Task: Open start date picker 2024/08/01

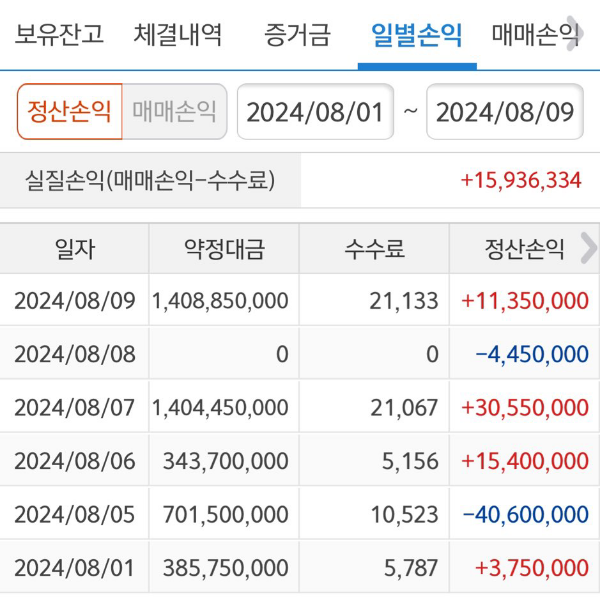Action: (315, 111)
